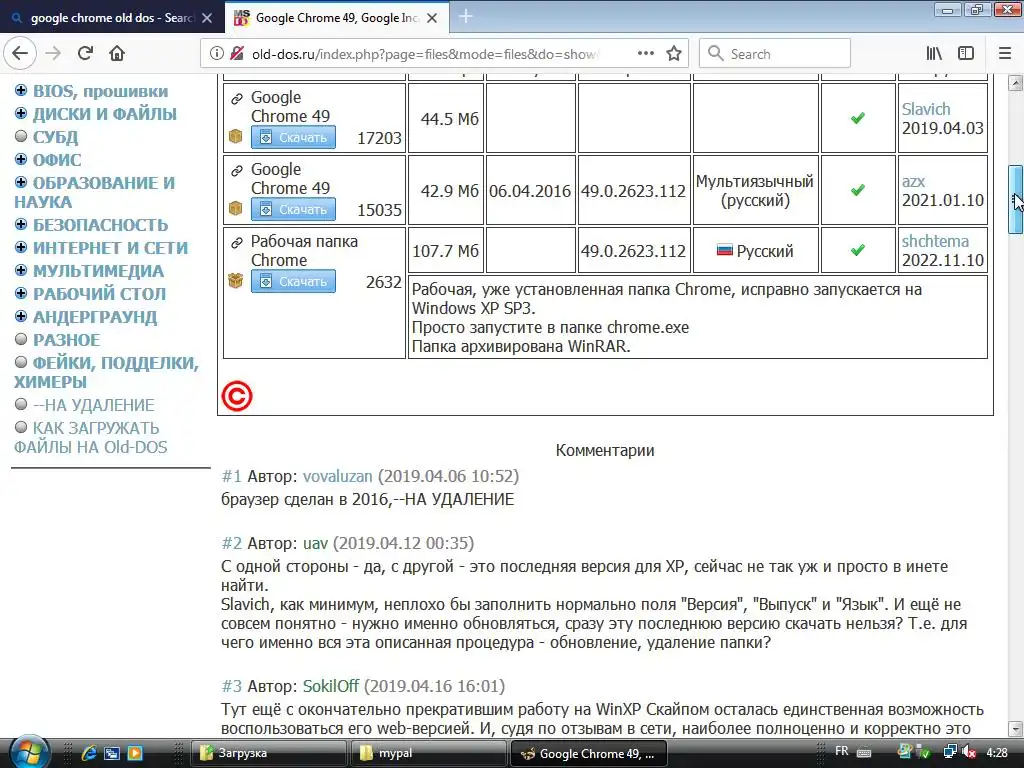Click the scrollbar down arrow

point(1015,728)
